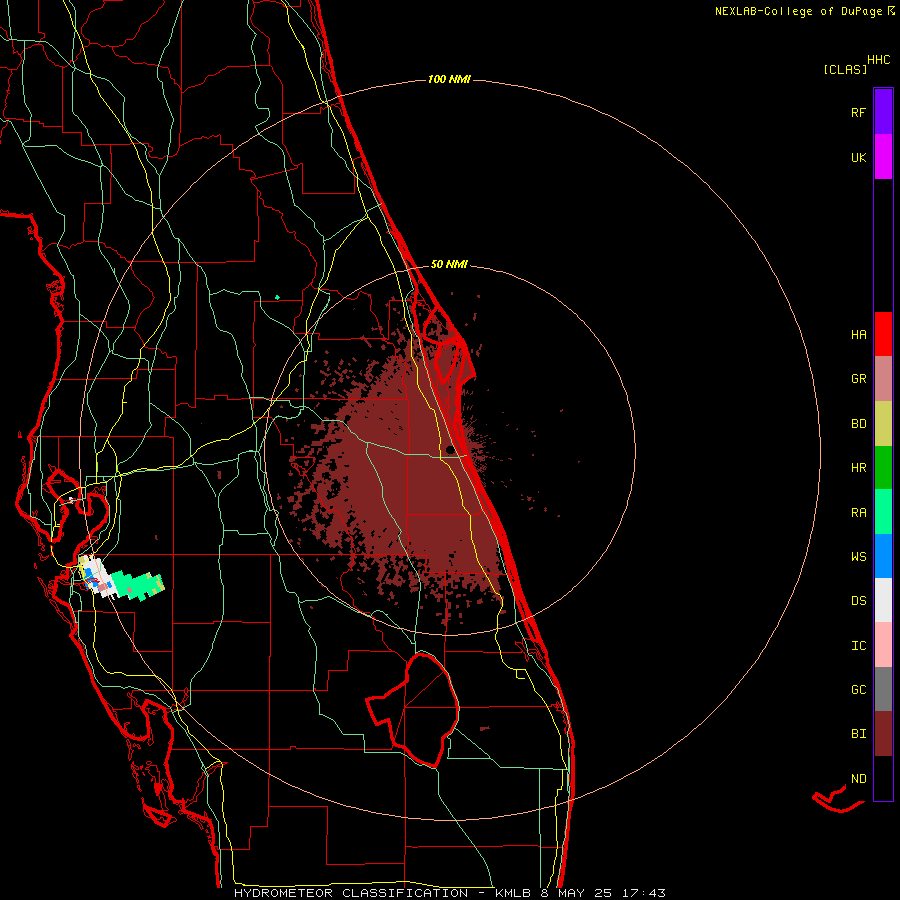Click the RA legend label
The width and height of the screenshot is (900, 900).
(858, 513)
